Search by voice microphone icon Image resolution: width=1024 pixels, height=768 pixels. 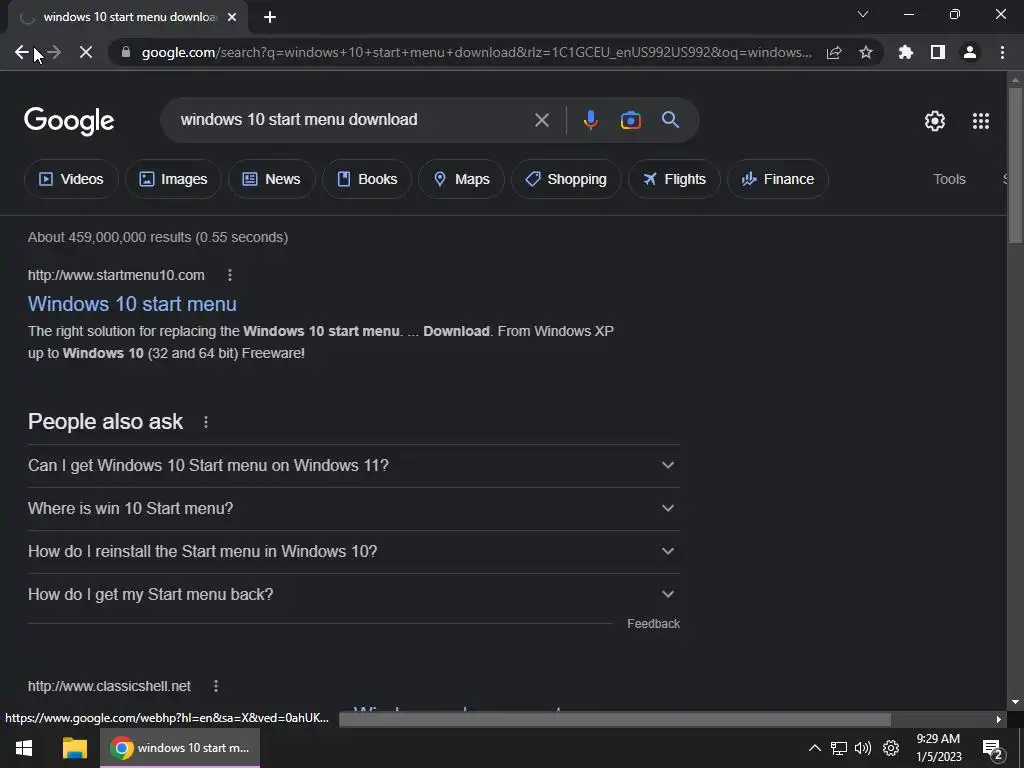(x=590, y=120)
